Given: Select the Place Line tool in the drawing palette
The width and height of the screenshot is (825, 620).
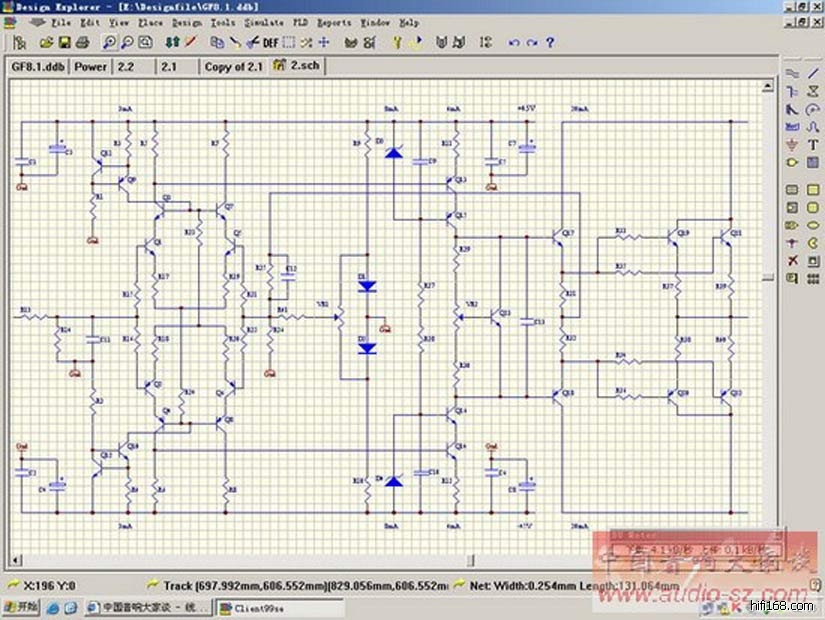Looking at the screenshot, I should [813, 74].
